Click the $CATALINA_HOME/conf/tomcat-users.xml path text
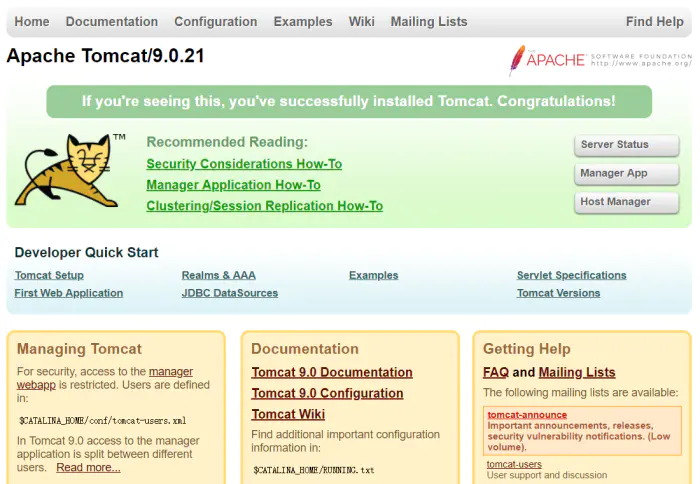The height and width of the screenshot is (484, 700). coord(103,421)
